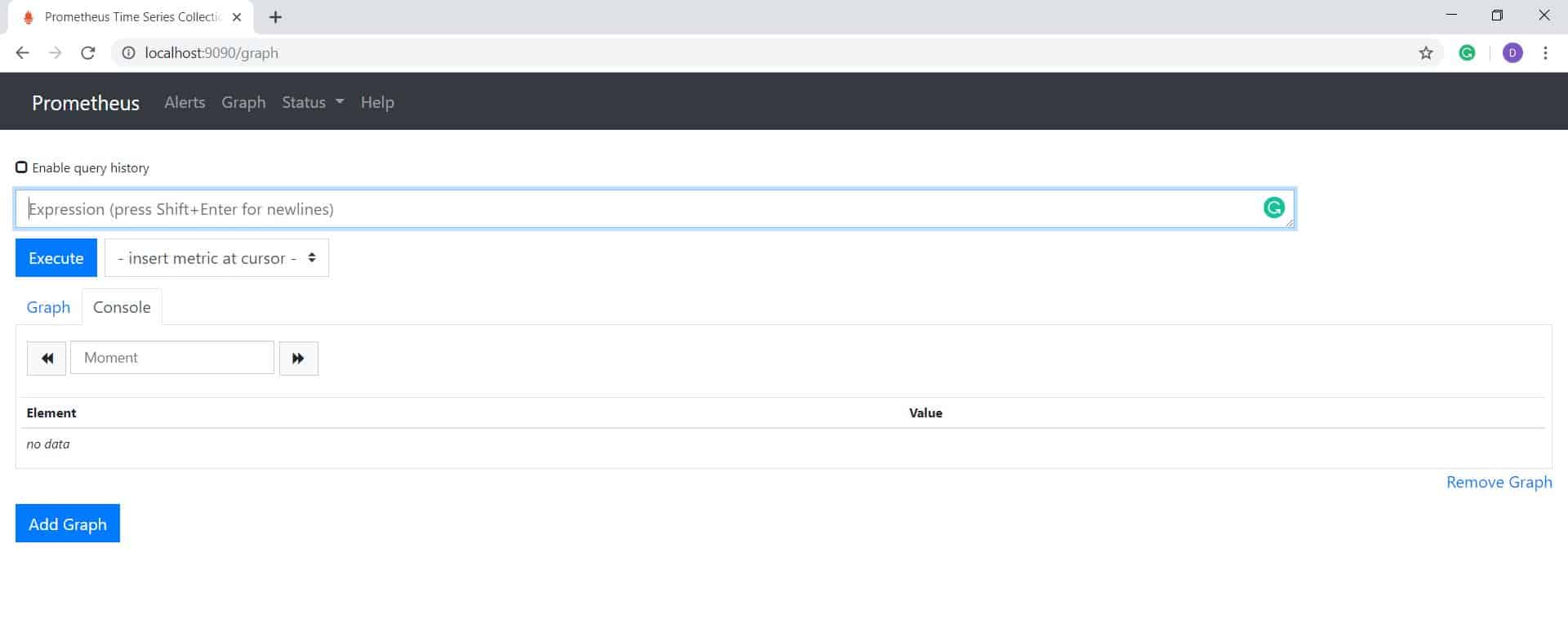
Task: Click Prometheus flame favicon on tab
Action: (x=29, y=17)
